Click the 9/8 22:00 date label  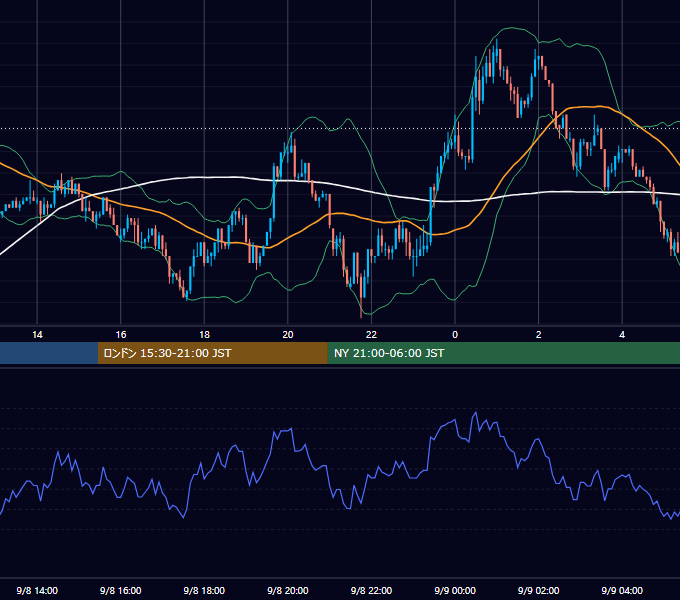tap(371, 590)
